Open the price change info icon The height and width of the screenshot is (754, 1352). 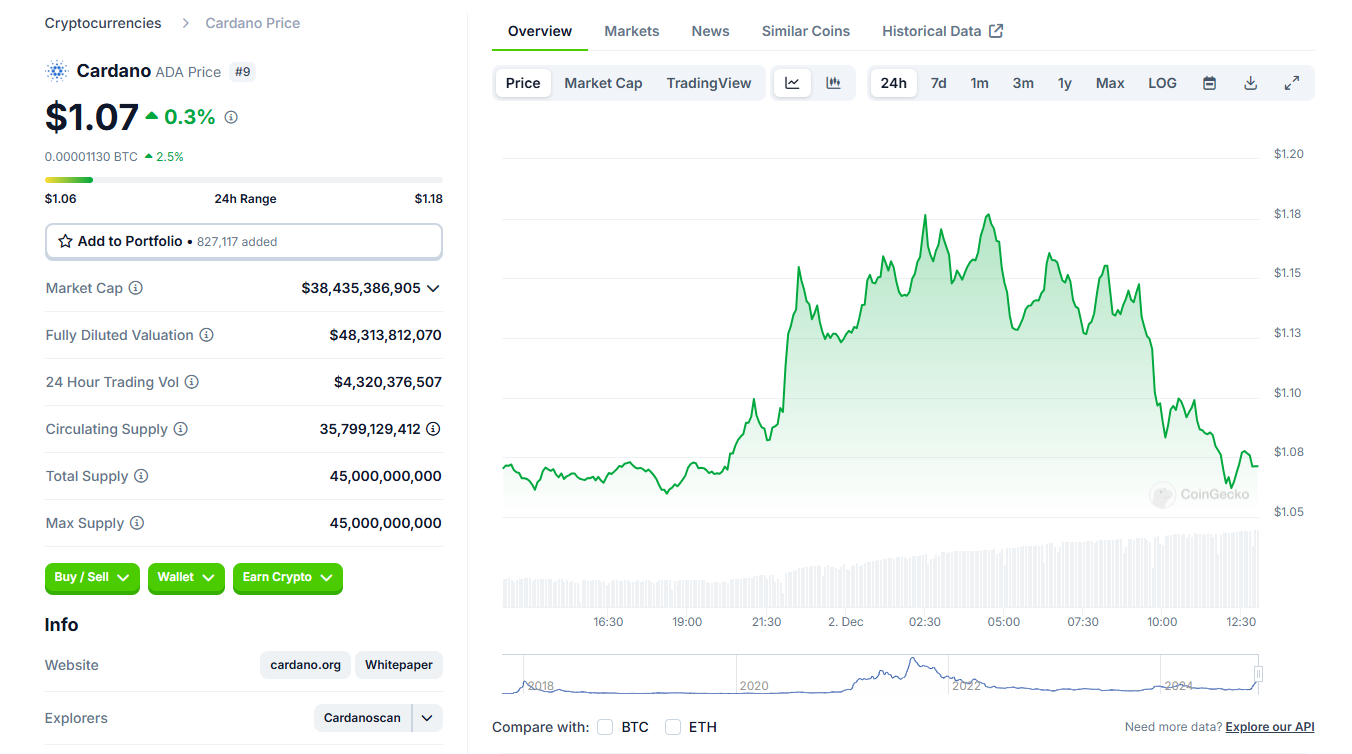click(x=231, y=117)
